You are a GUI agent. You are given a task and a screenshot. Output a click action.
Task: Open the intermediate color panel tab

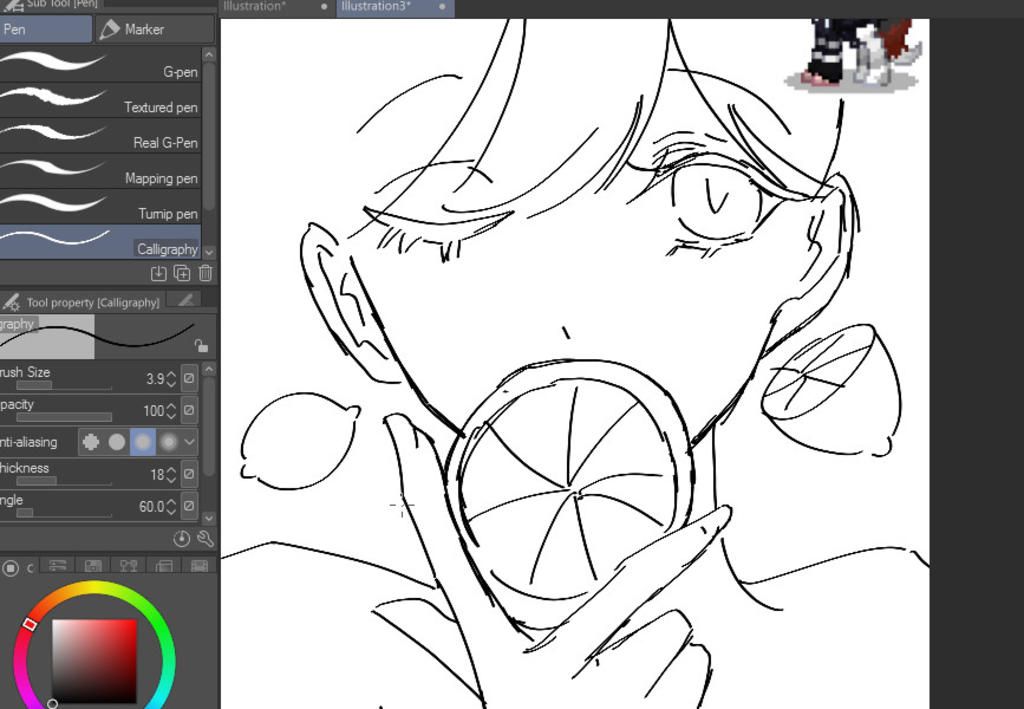(x=128, y=567)
